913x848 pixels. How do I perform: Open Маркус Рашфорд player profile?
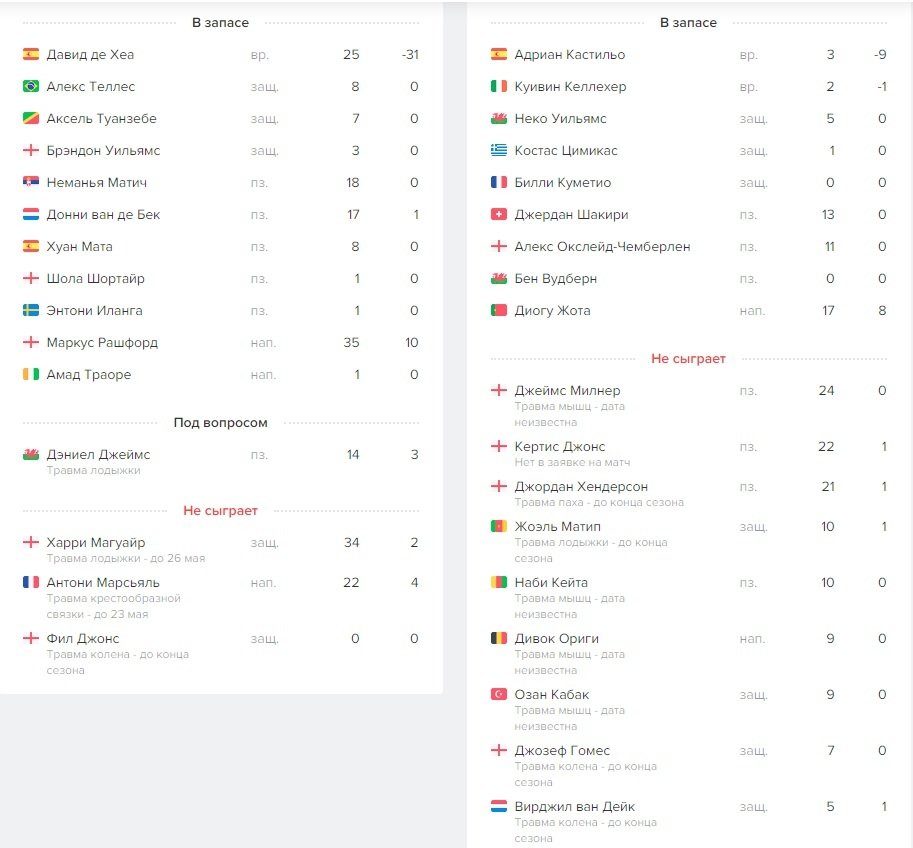click(x=102, y=343)
